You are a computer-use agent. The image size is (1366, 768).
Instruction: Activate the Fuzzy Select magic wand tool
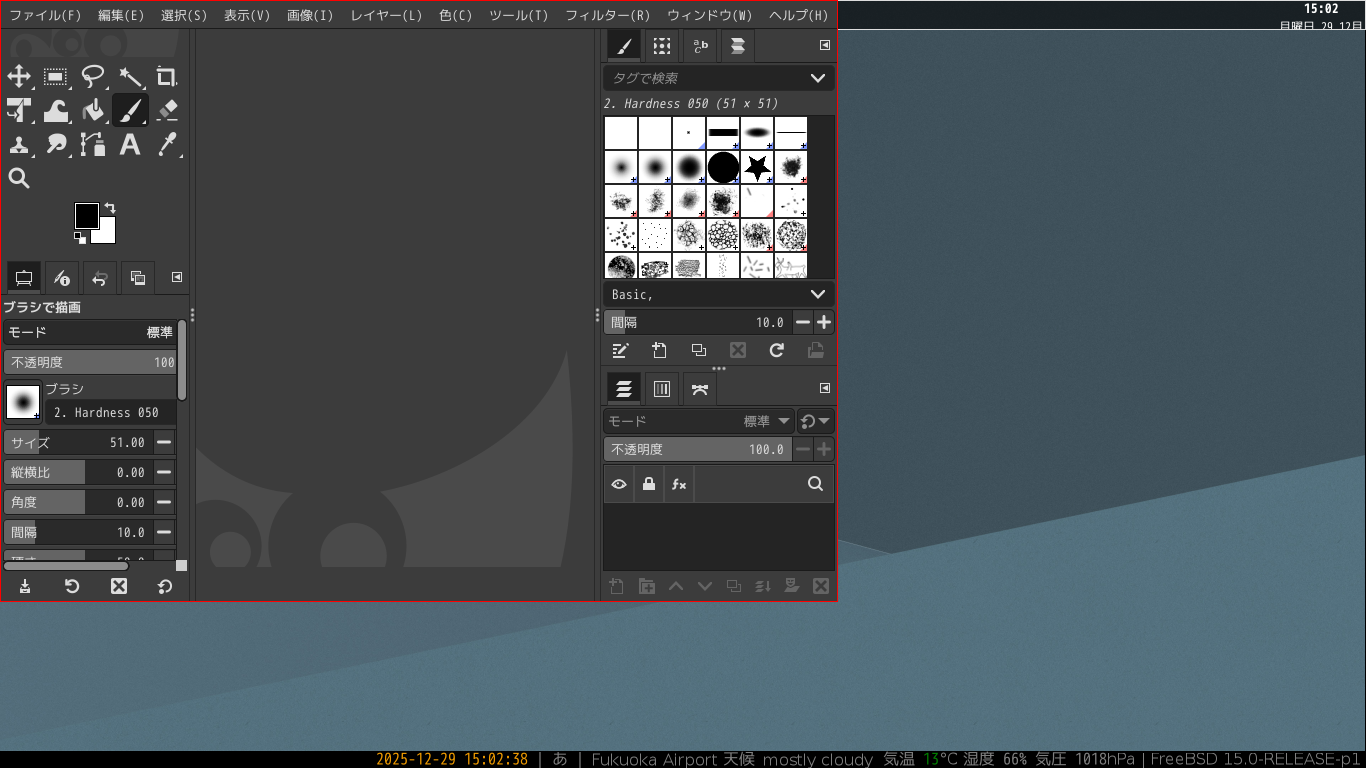point(128,77)
